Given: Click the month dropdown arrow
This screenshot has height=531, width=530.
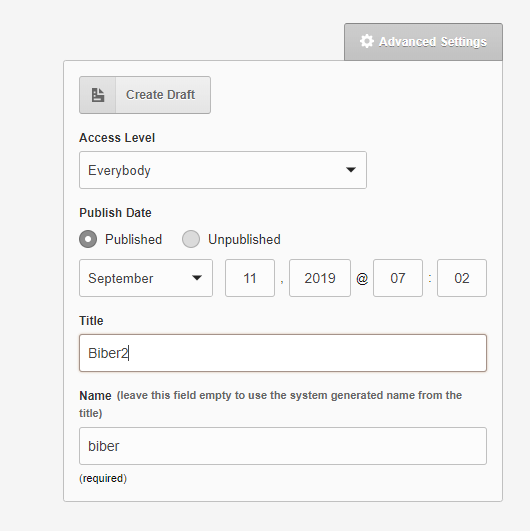Looking at the screenshot, I should 197,278.
